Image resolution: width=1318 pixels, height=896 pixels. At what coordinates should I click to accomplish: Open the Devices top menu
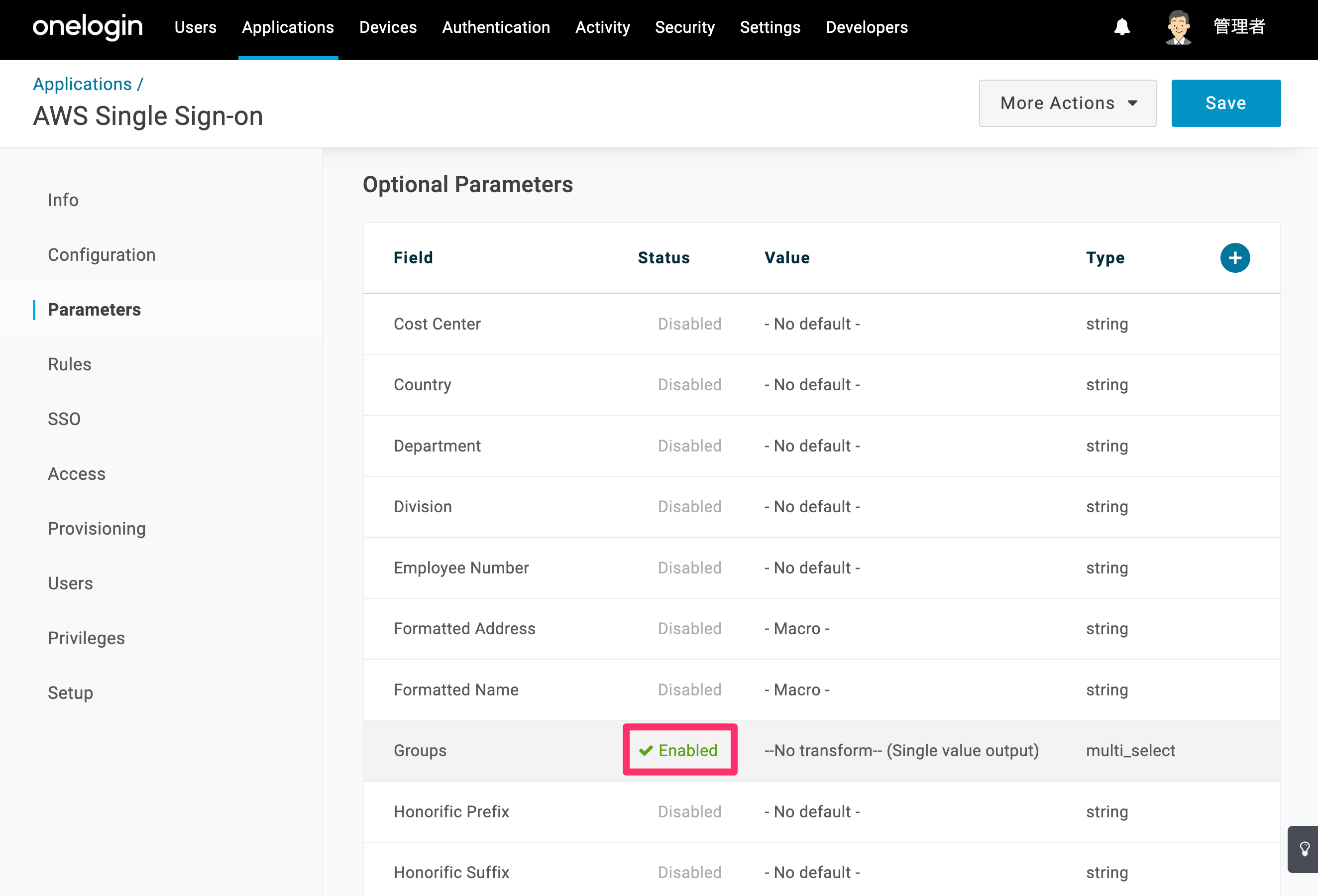[388, 27]
